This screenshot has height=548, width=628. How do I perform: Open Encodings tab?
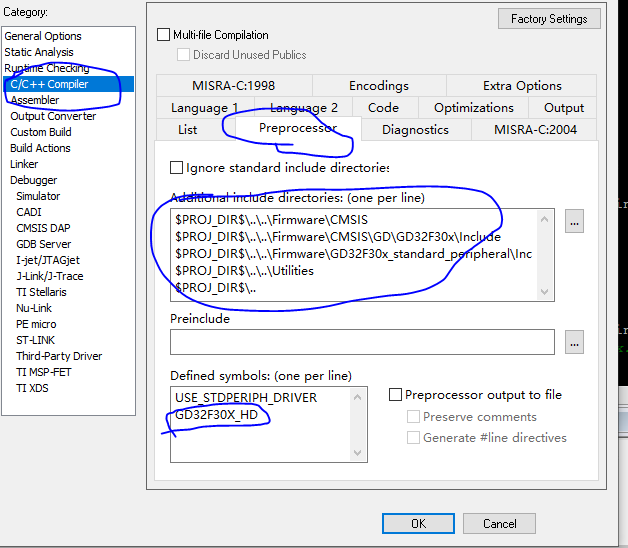click(379, 86)
